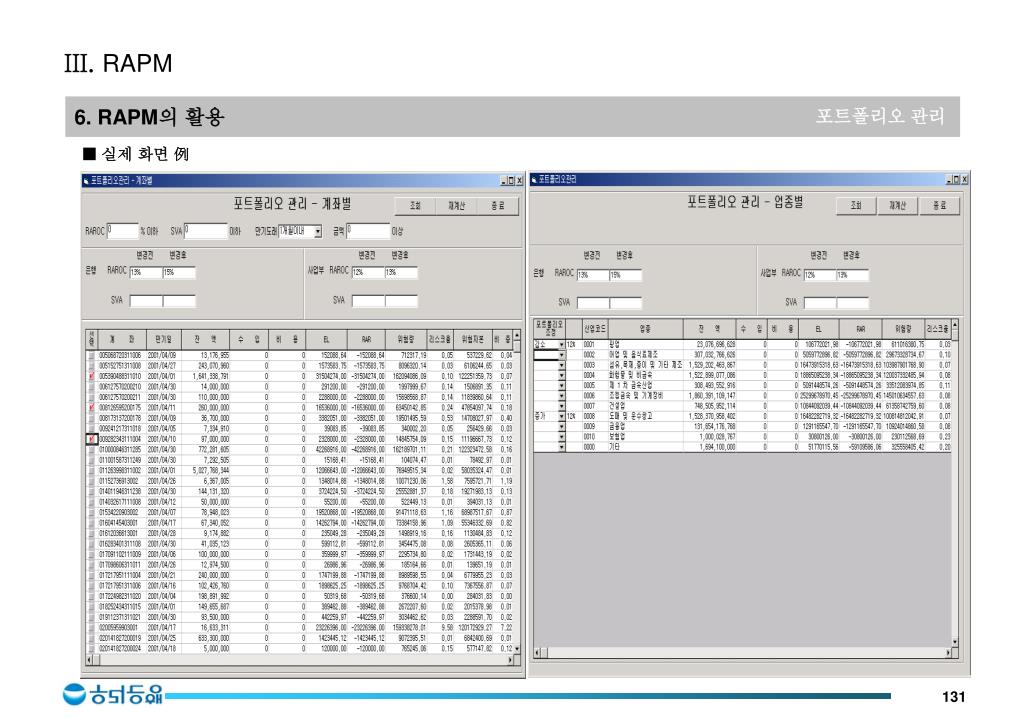Open portfolio adjustment dropdown for 광업 row
1023x724 pixels.
pyautogui.click(x=561, y=344)
